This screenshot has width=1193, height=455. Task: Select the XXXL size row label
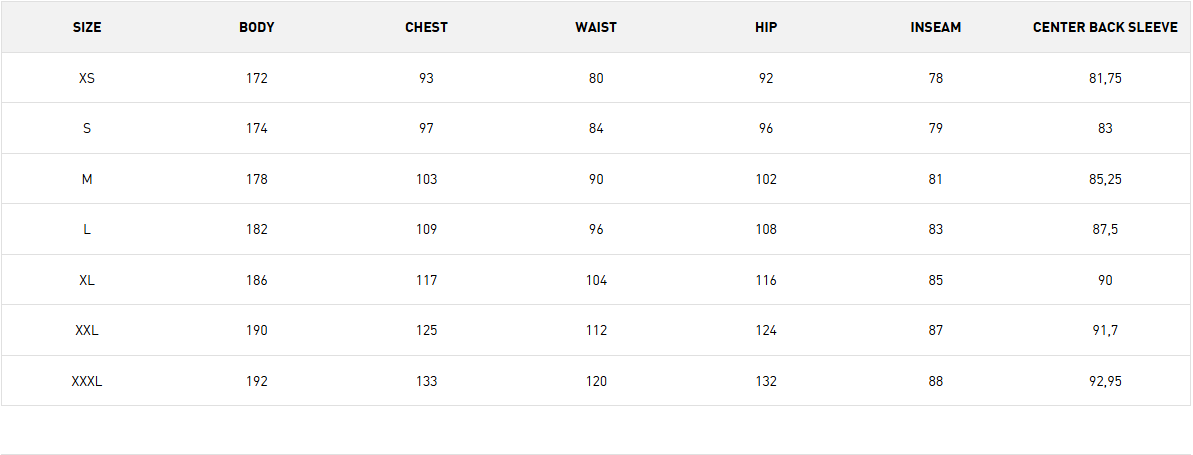pyautogui.click(x=87, y=381)
